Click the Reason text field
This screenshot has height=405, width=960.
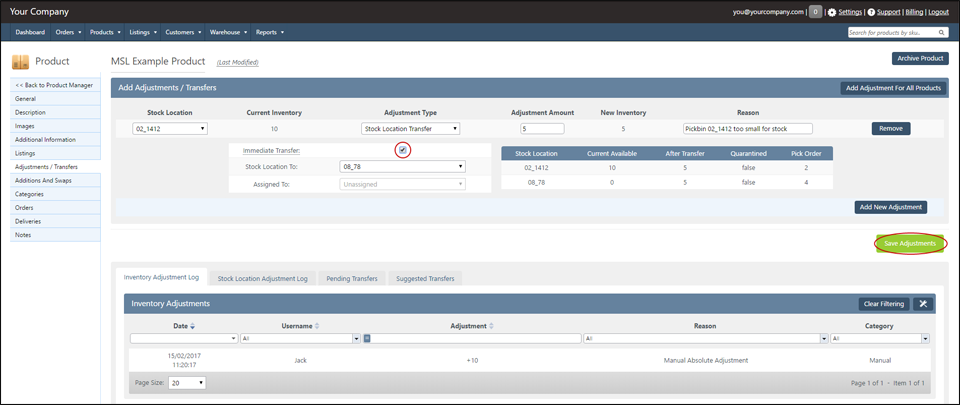(748, 129)
